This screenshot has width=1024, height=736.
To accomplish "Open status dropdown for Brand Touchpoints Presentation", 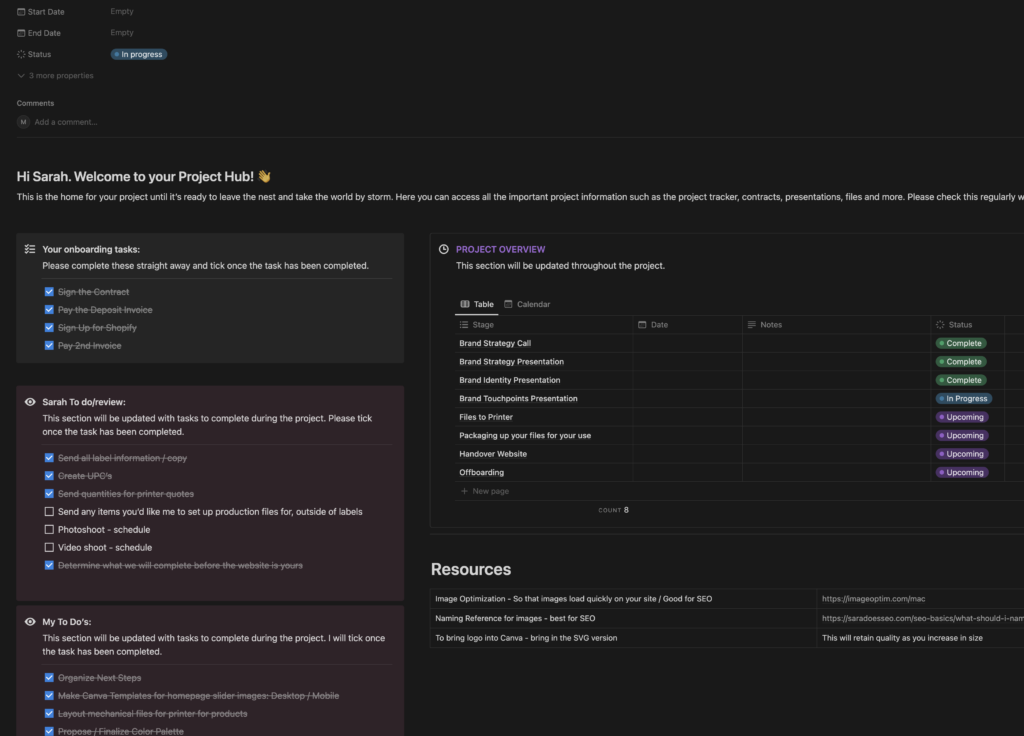I will click(x=963, y=399).
